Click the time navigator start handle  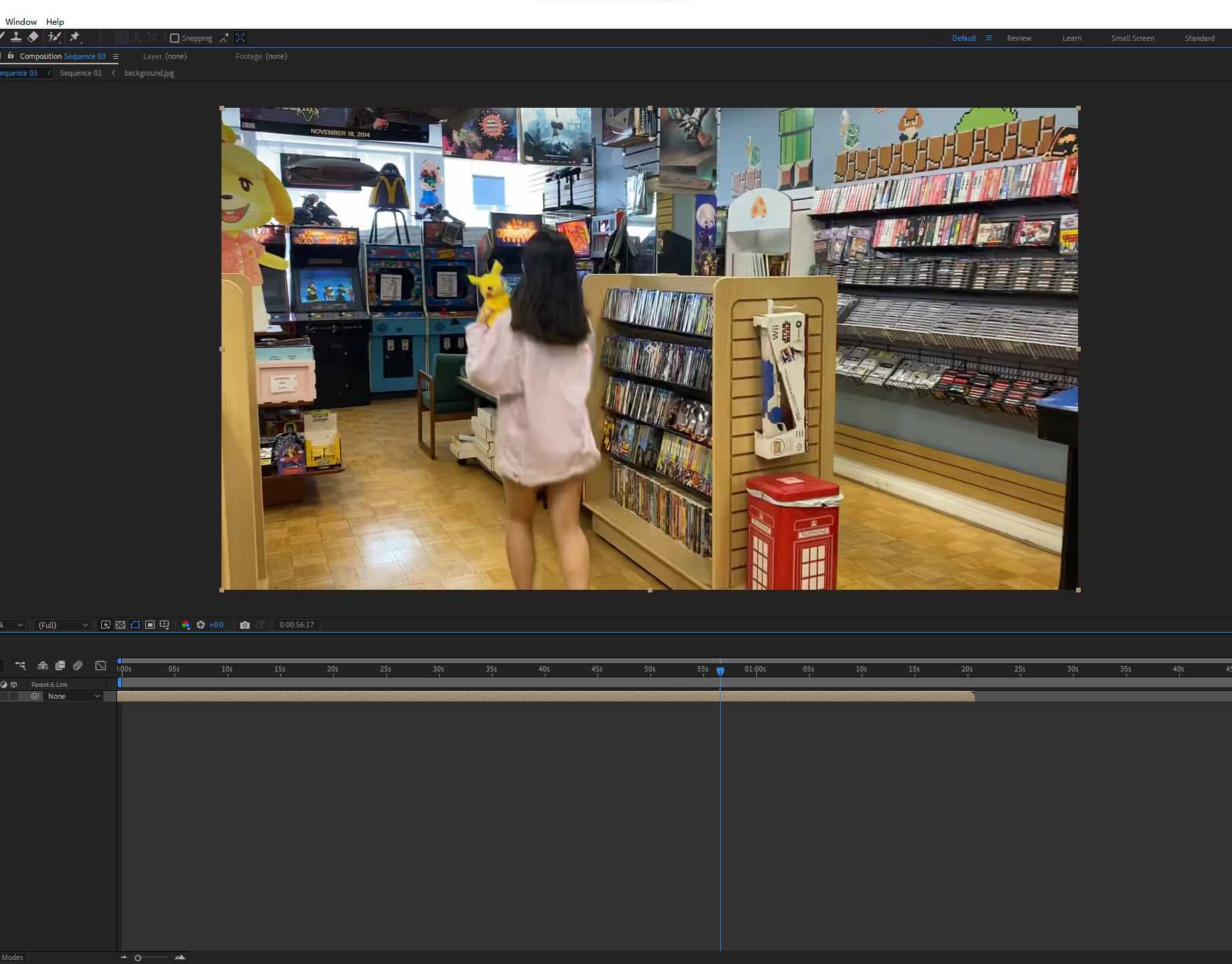[120, 661]
